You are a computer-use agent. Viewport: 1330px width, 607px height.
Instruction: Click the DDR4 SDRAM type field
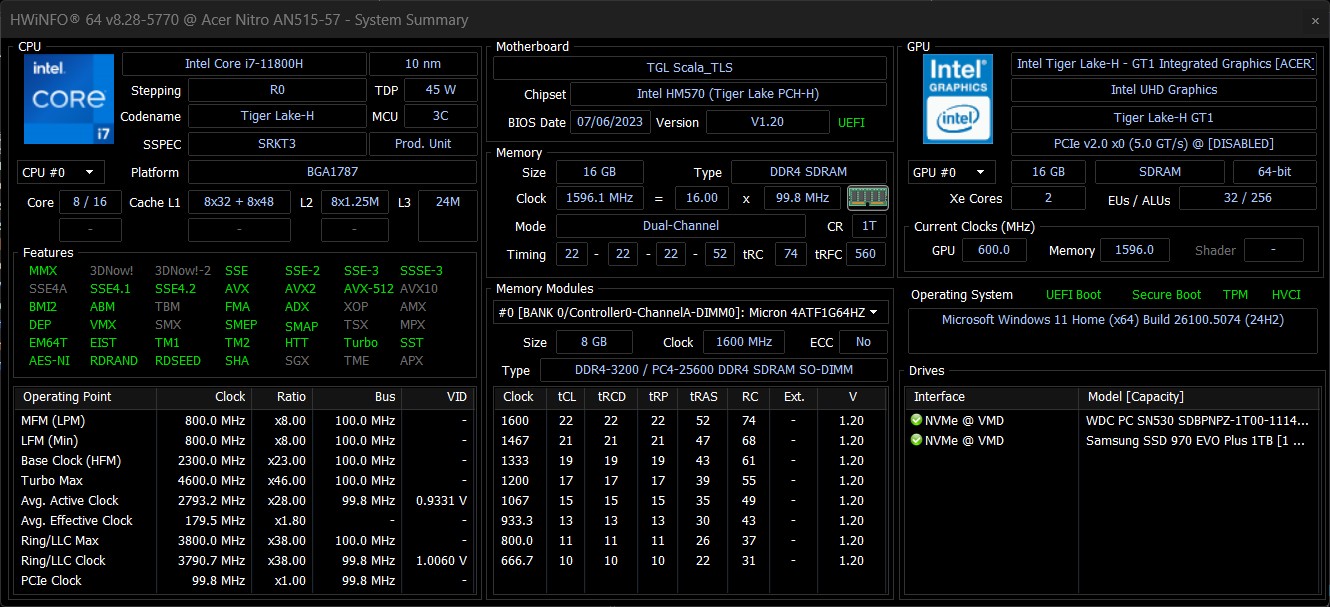coord(809,172)
